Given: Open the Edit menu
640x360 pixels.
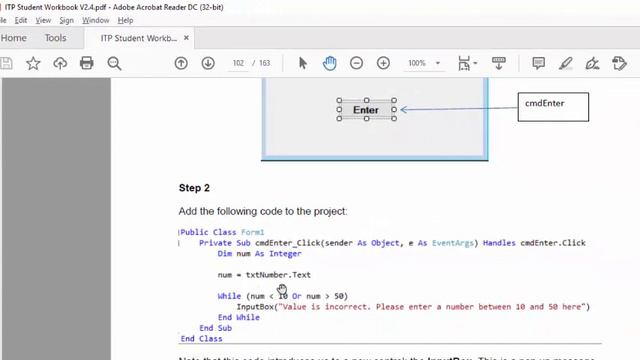Looking at the screenshot, I should [21, 20].
